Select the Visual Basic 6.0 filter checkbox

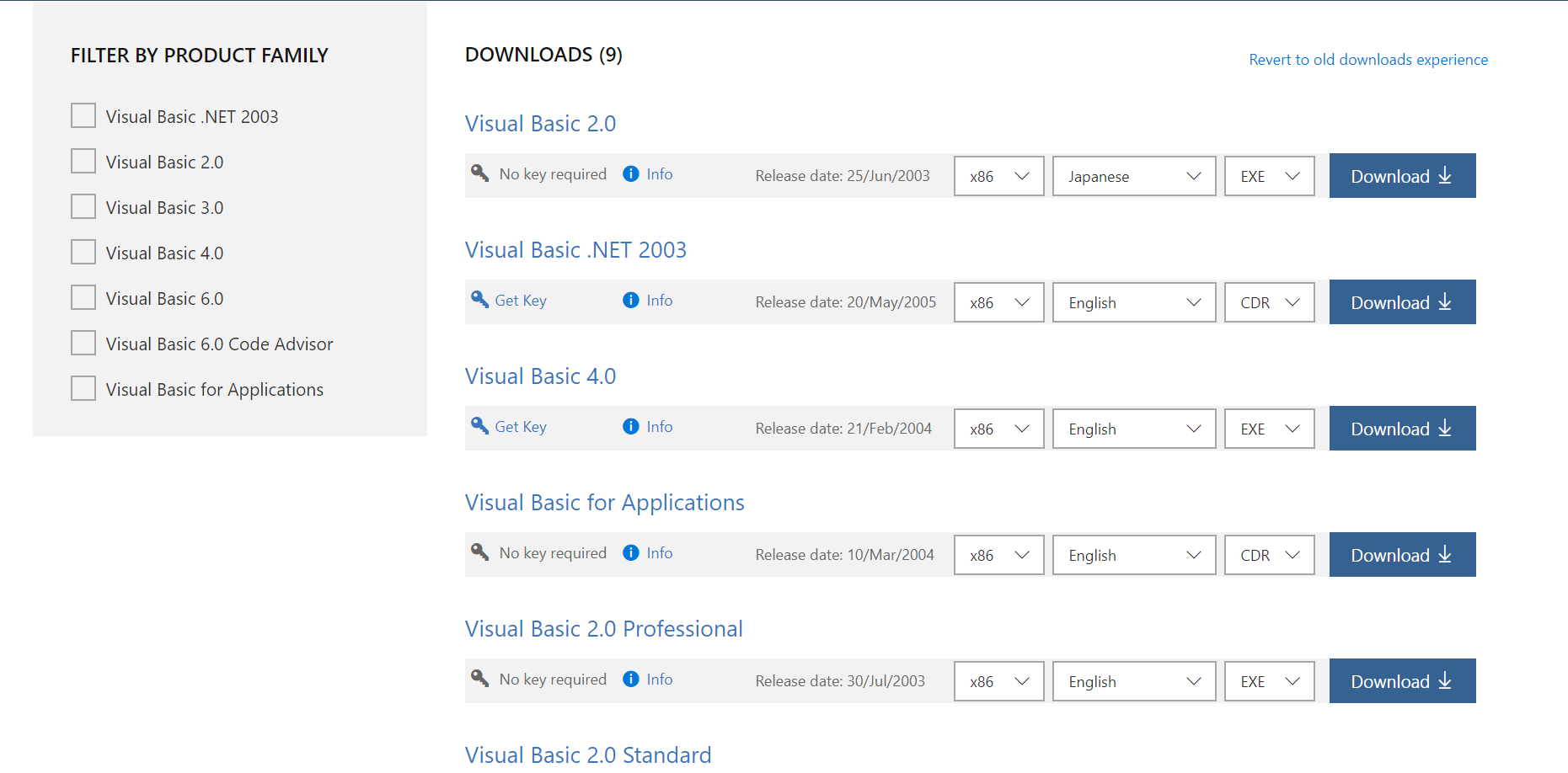(83, 297)
